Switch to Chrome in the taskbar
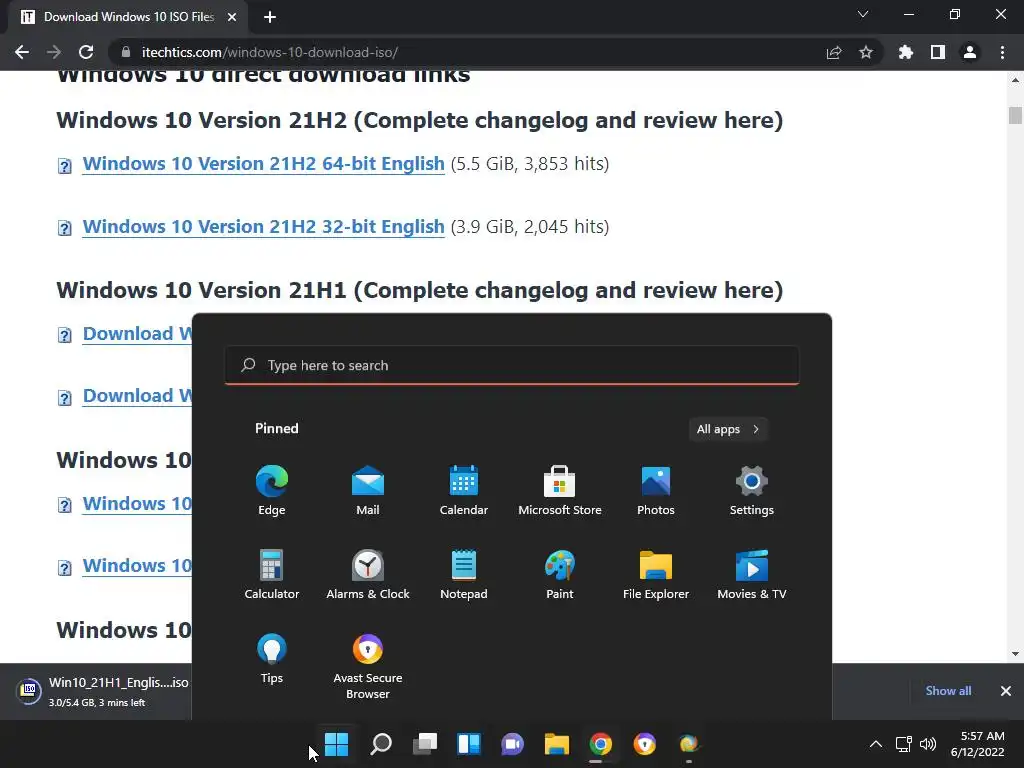The height and width of the screenshot is (768, 1024). [600, 744]
